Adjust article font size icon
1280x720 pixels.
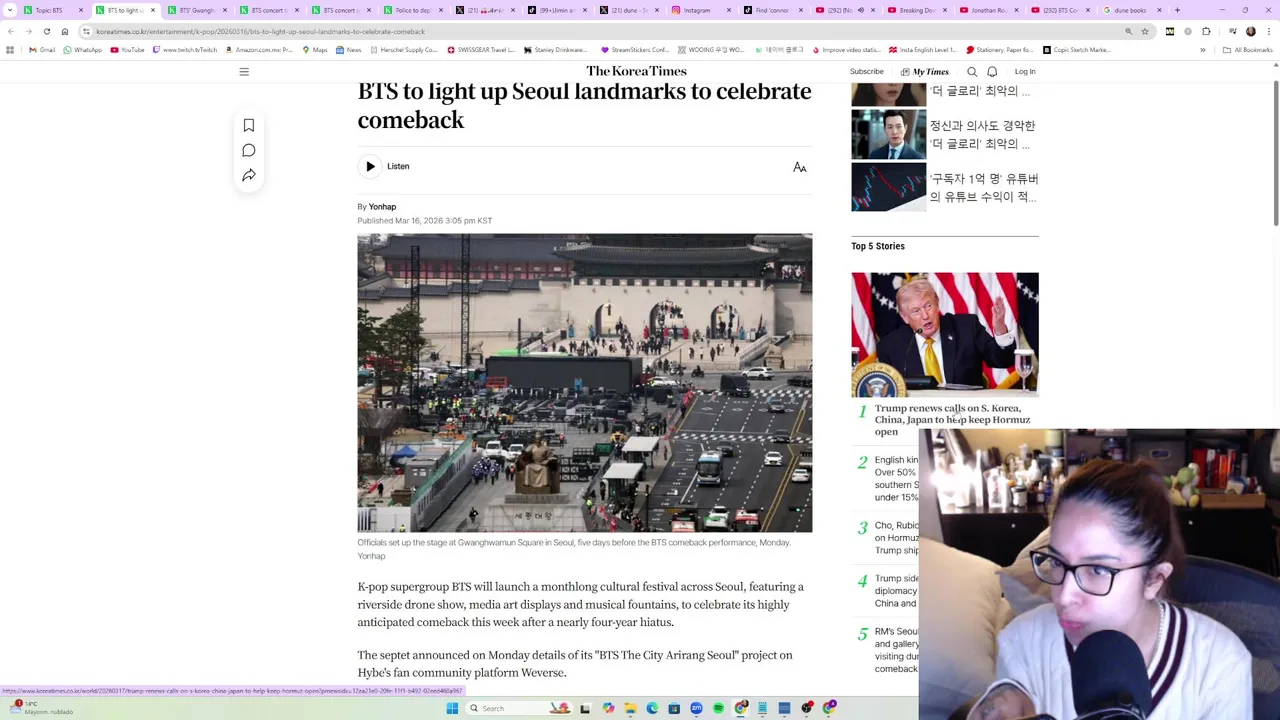click(x=800, y=167)
